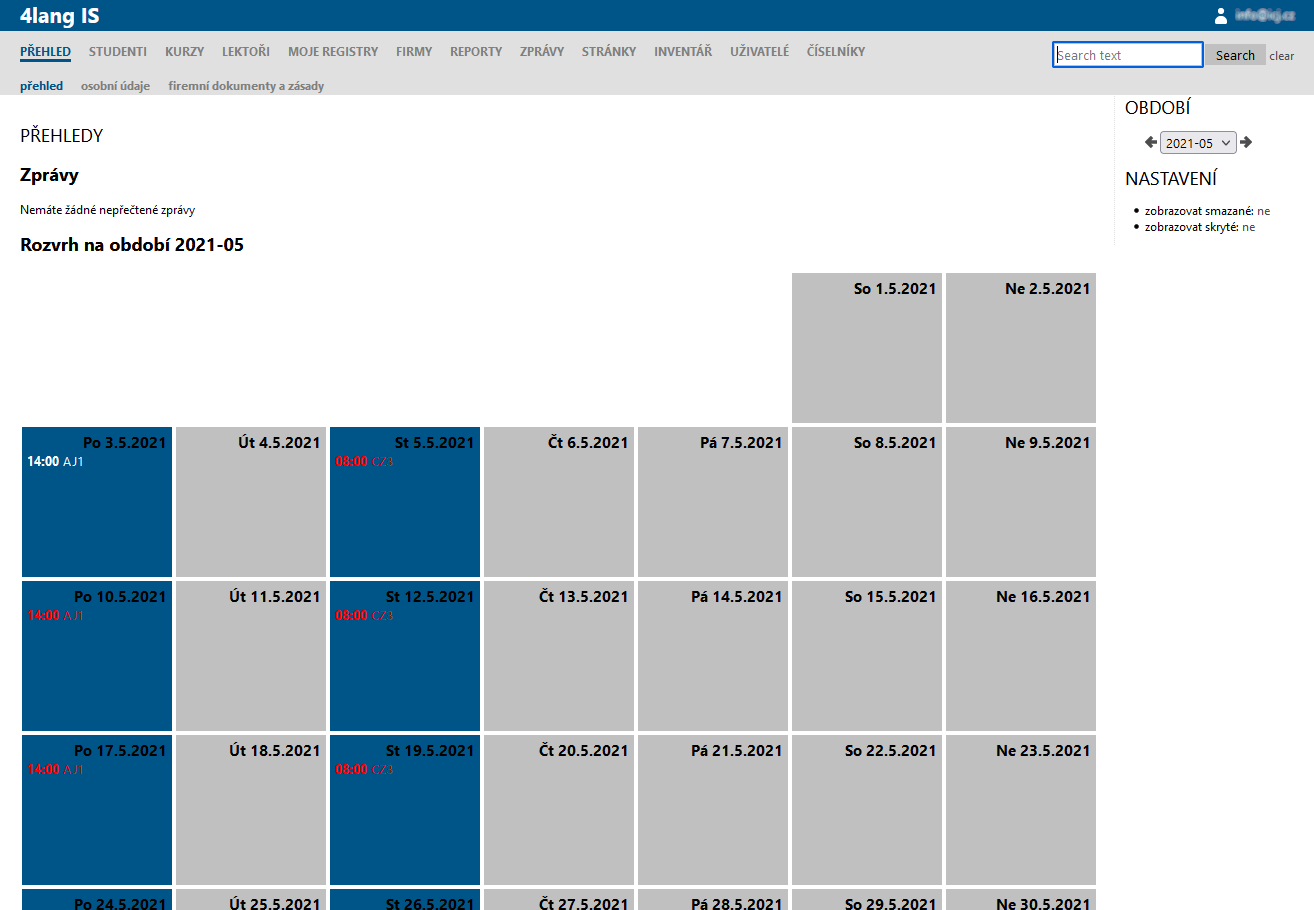Focus the Search text input field
Screen dimensions: 1314x910
point(1127,55)
